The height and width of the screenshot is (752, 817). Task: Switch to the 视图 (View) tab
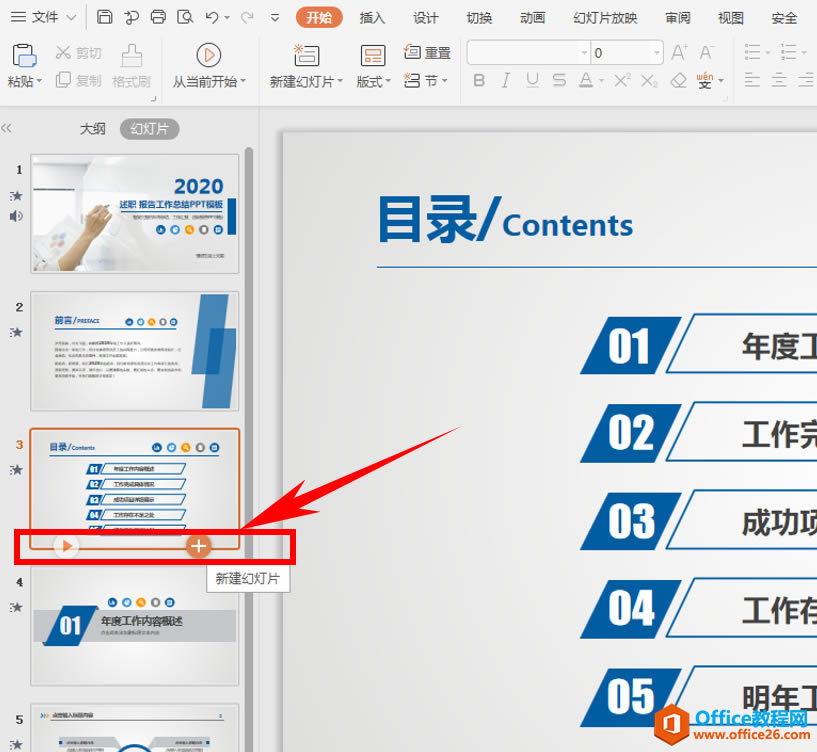[x=731, y=18]
